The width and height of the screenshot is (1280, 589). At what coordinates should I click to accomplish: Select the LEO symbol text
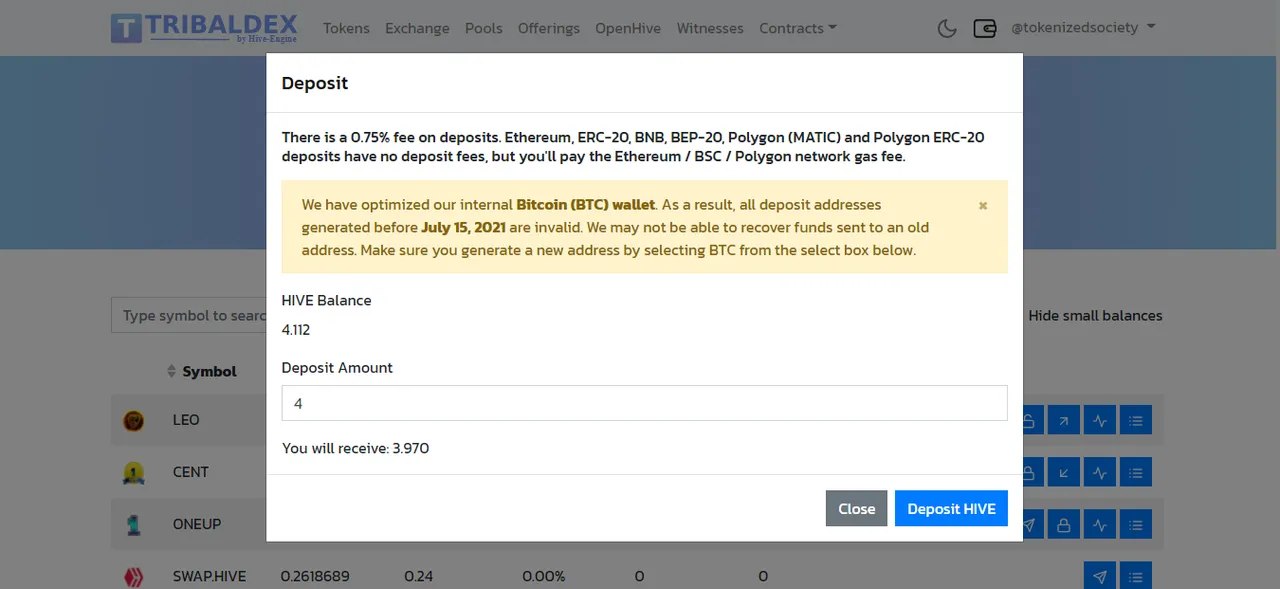(186, 420)
